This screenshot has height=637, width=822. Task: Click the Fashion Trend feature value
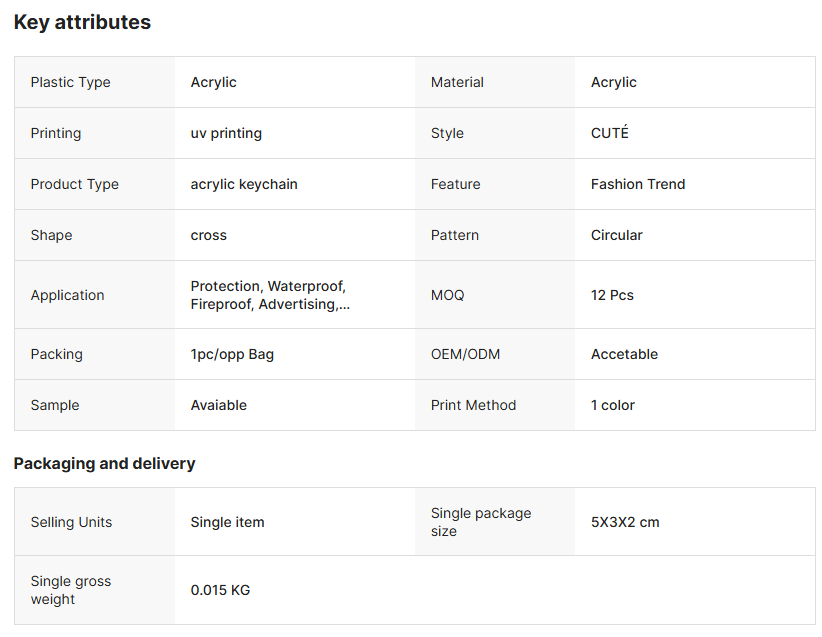click(x=638, y=184)
